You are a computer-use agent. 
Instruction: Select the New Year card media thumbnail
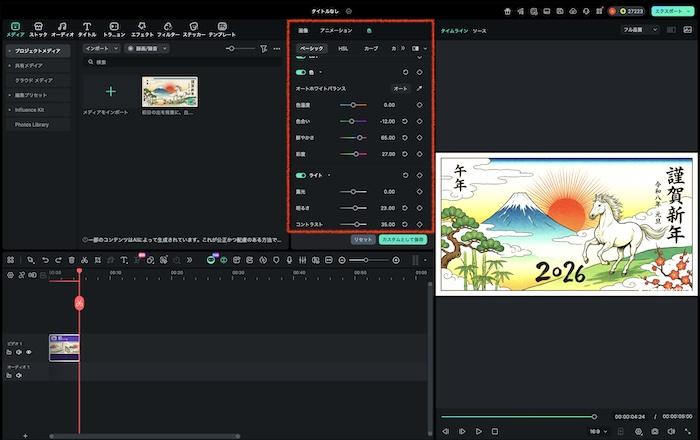point(170,91)
